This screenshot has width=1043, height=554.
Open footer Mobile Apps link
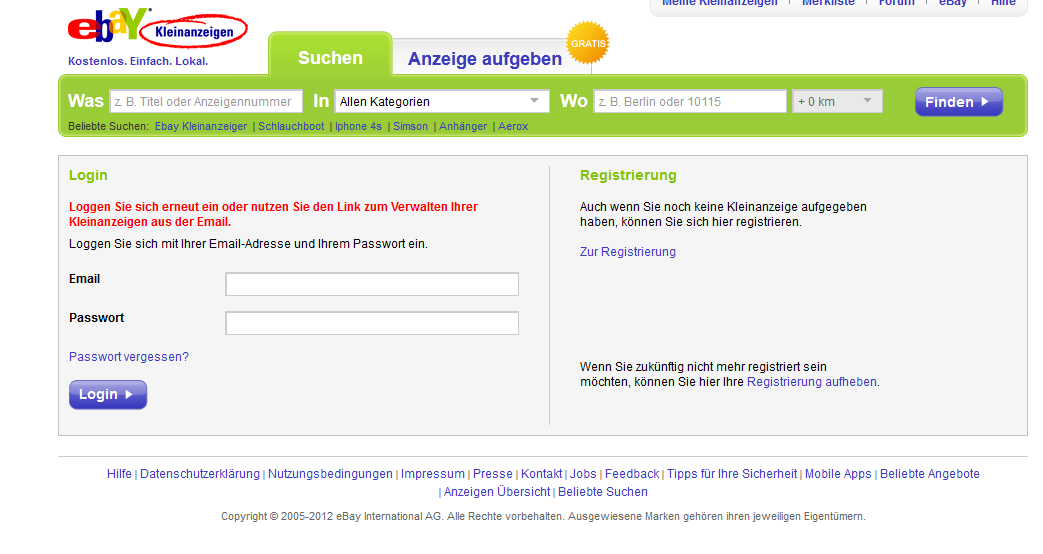click(x=838, y=474)
